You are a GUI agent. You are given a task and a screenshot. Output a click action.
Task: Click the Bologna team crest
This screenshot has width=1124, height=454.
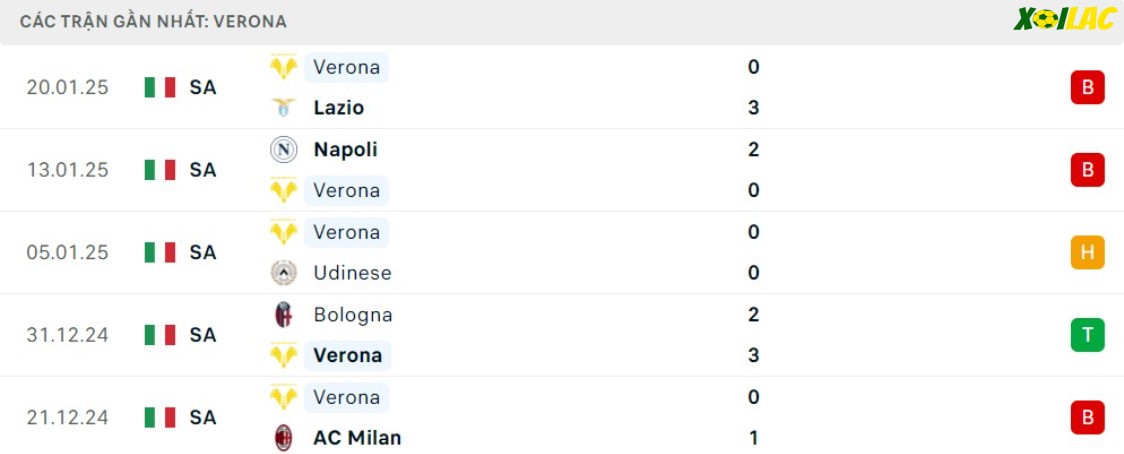pos(284,315)
